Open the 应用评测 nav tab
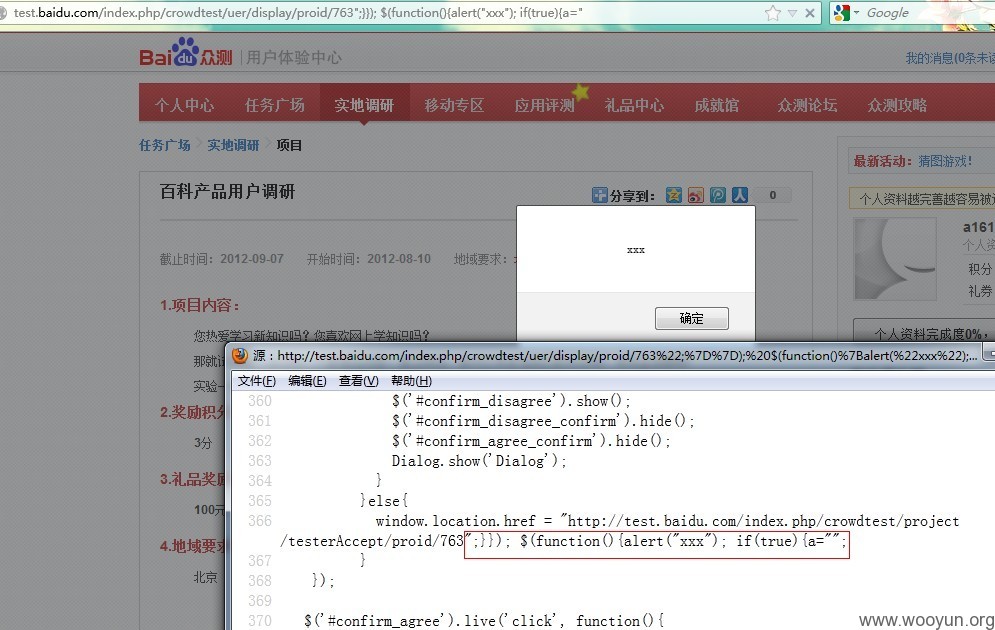The width and height of the screenshot is (995, 630). [544, 105]
